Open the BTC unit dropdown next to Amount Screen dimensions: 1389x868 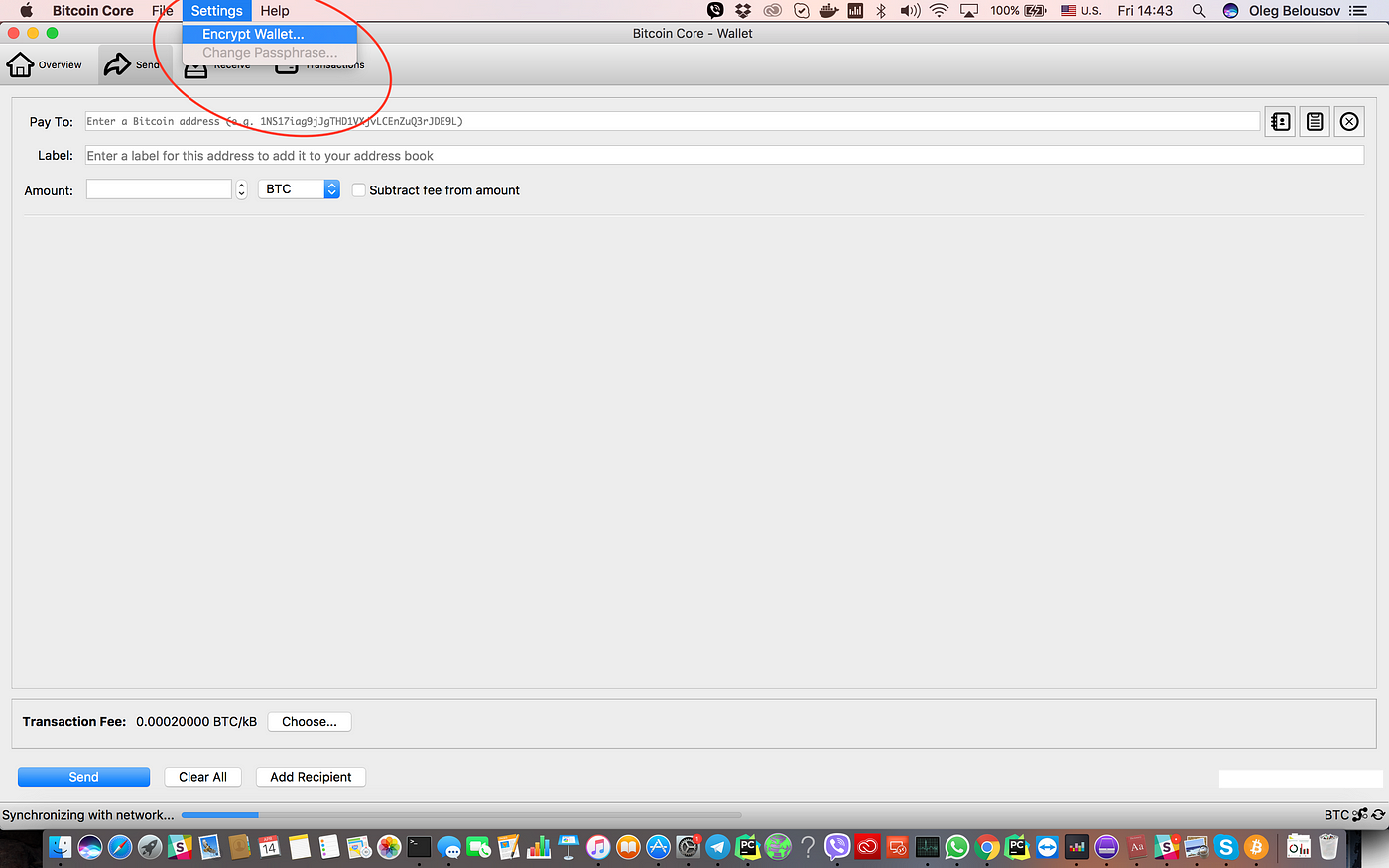coord(299,189)
